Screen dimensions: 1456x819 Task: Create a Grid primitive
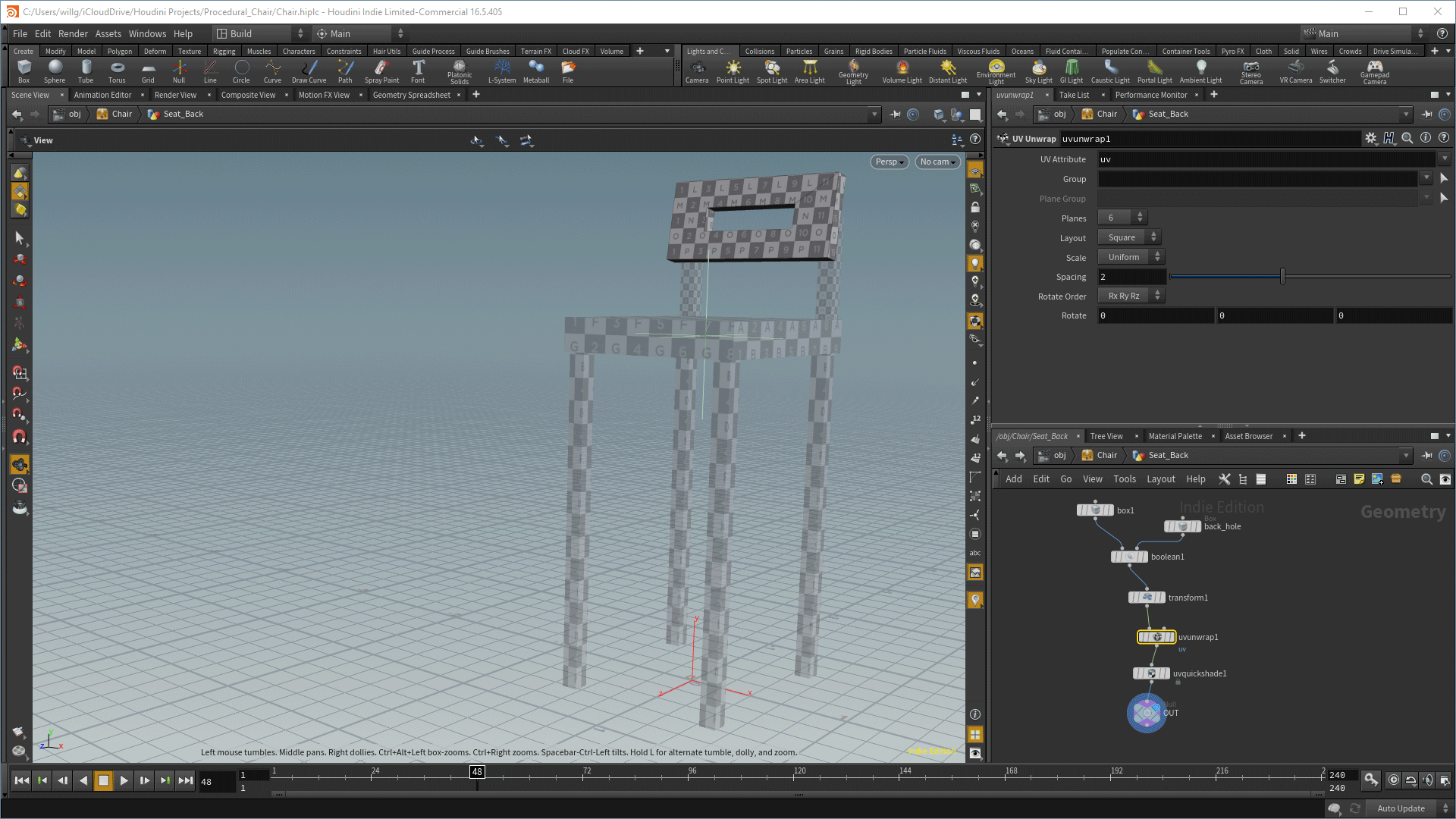click(x=148, y=71)
